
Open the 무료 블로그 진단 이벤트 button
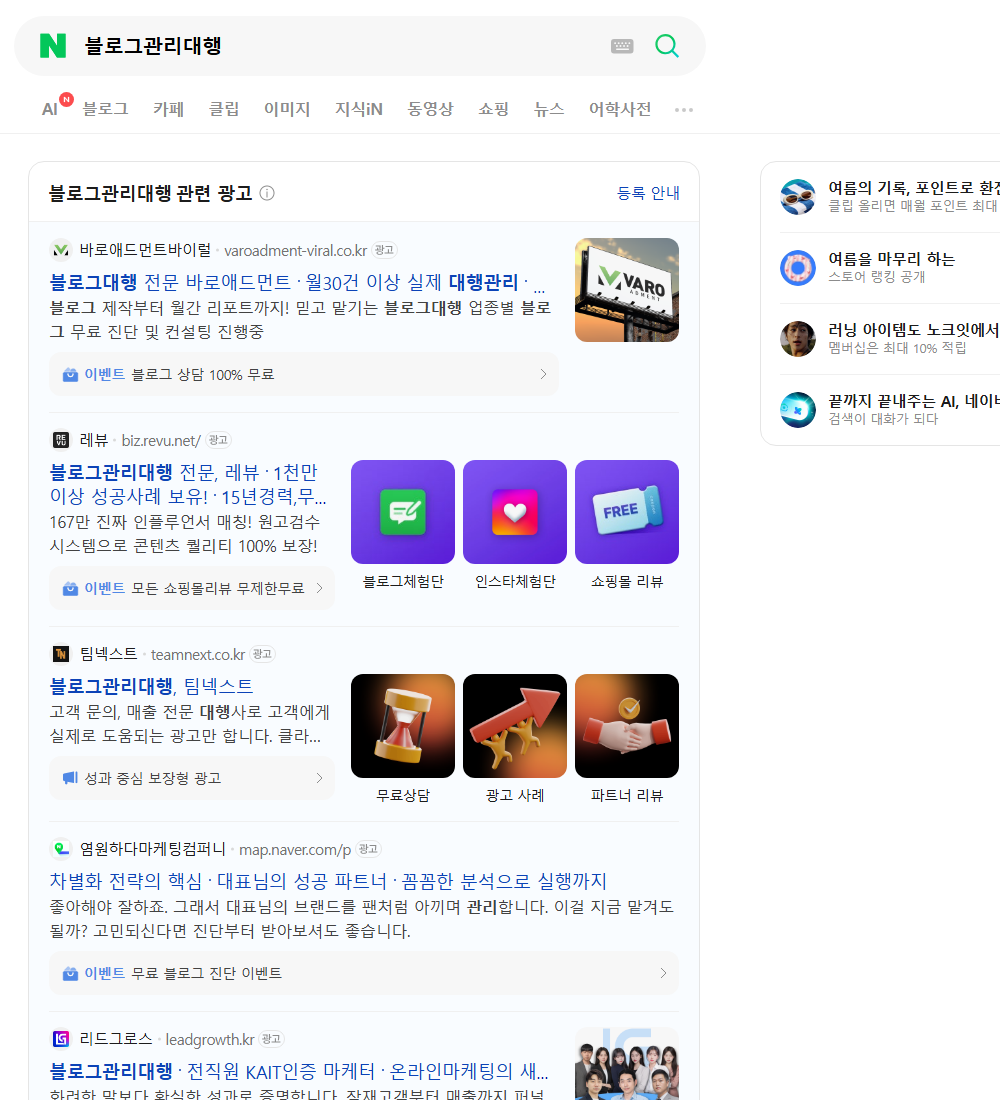tap(364, 973)
